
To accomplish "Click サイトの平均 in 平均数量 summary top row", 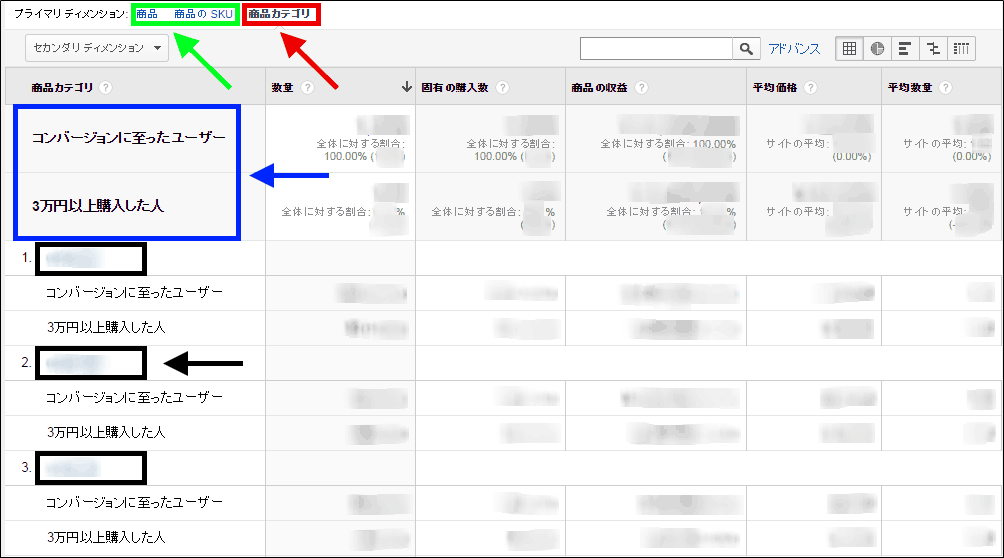I will (934, 144).
